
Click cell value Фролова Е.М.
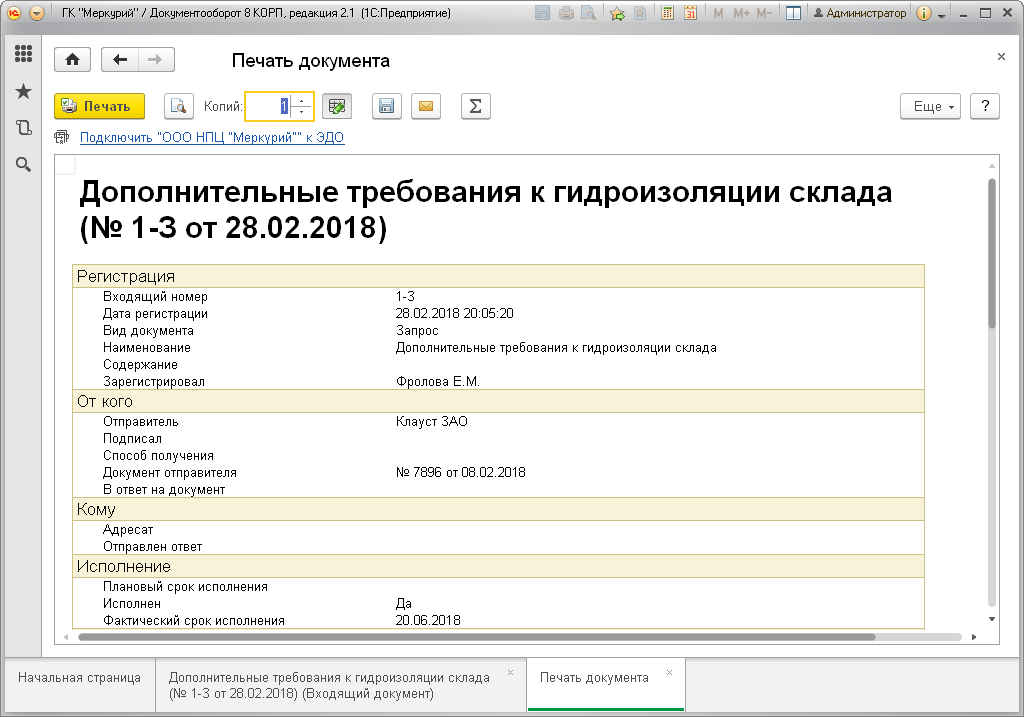point(438,381)
